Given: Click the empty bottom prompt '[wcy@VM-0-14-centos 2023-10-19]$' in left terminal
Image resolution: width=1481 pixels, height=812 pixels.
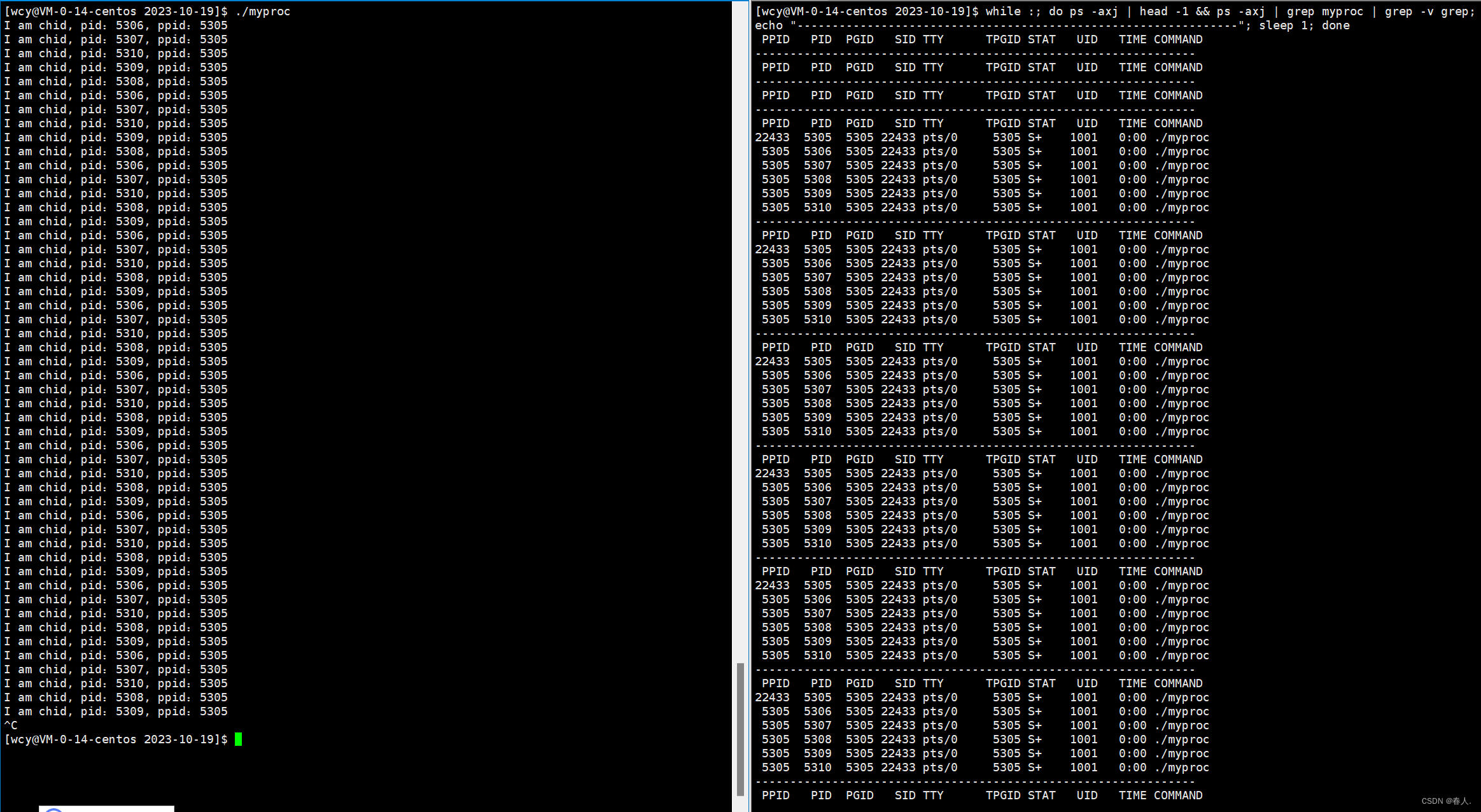Looking at the screenshot, I should tap(116, 739).
